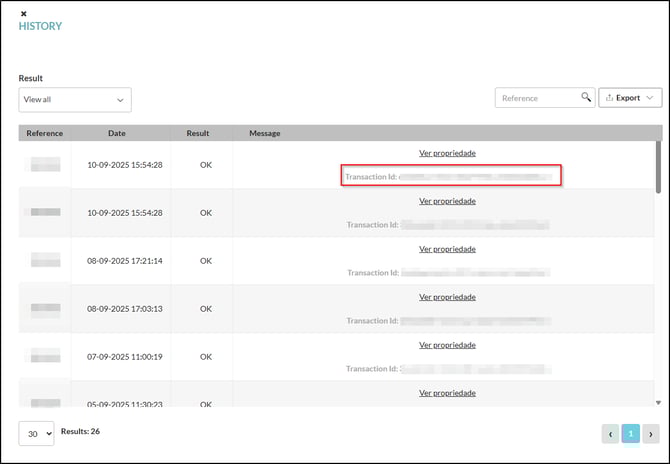This screenshot has width=670, height=464.
Task: Select page 1 in pagination
Action: coord(630,433)
